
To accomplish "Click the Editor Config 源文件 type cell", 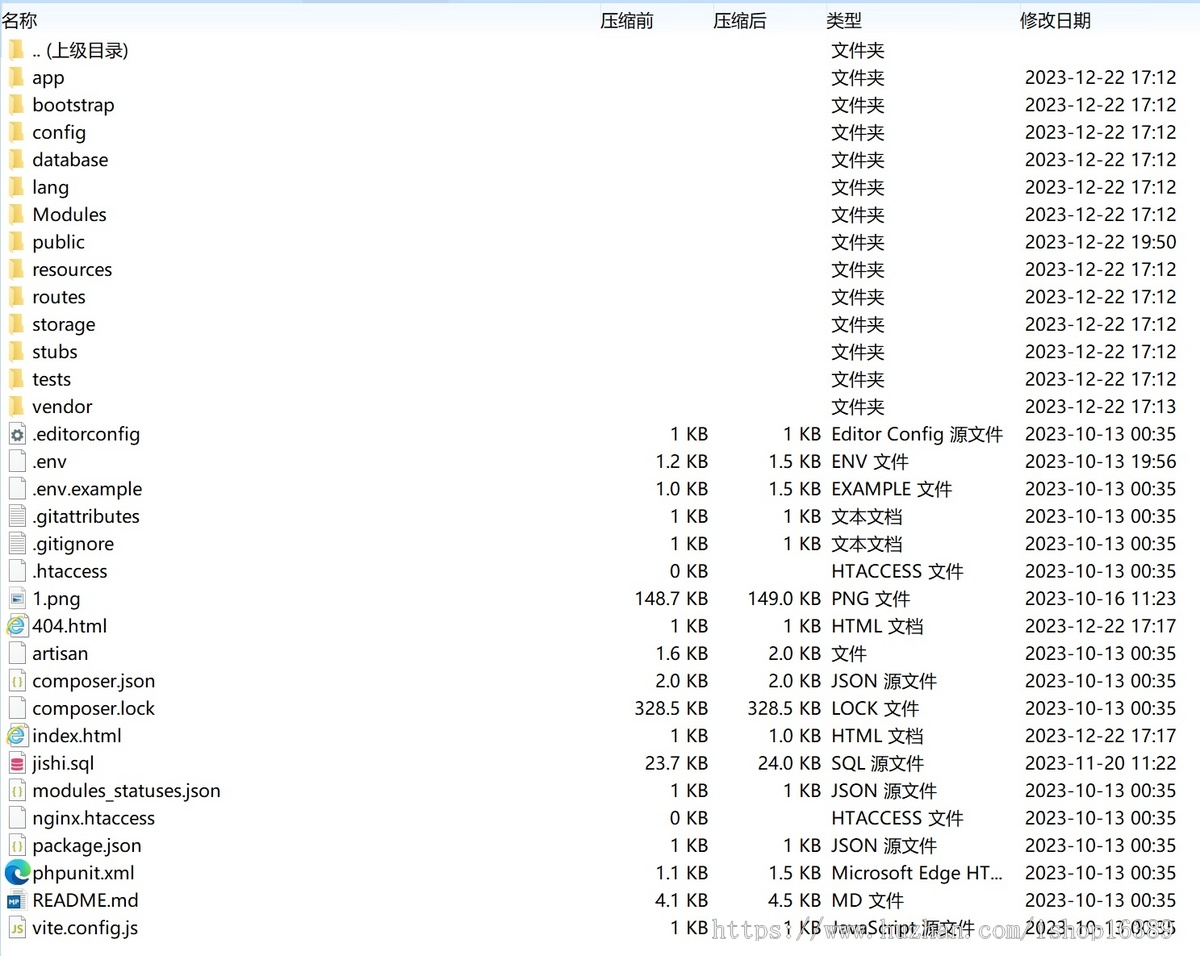I will (x=917, y=434).
